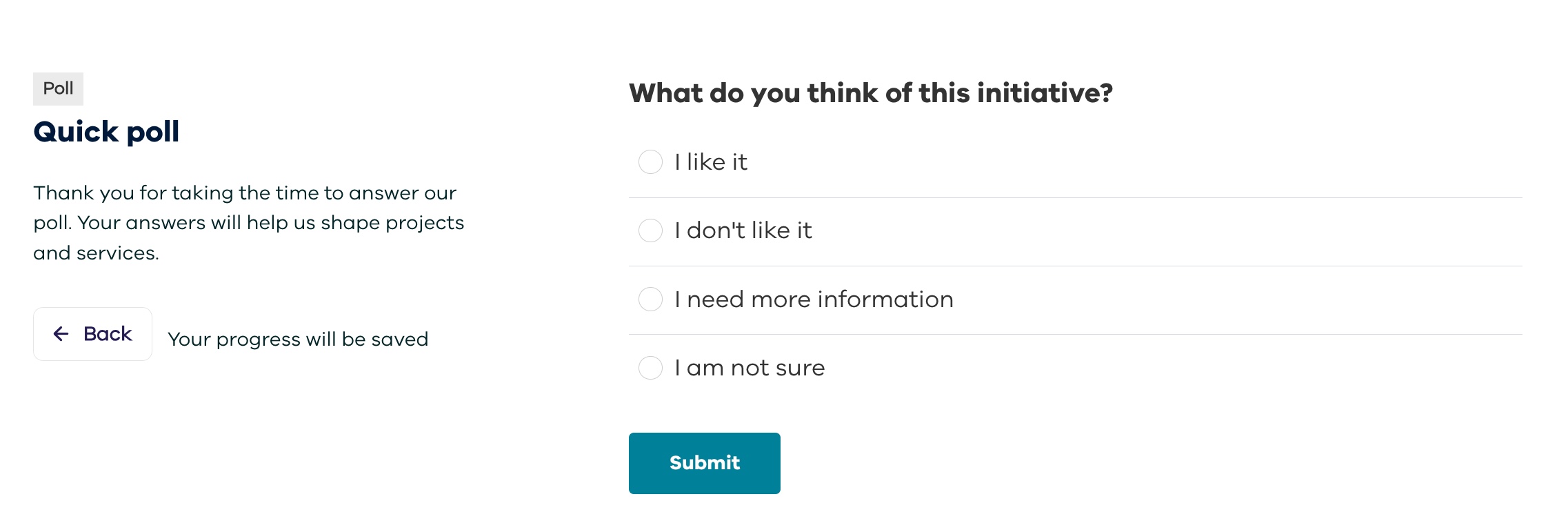The height and width of the screenshot is (530, 1568).
Task: Click the "I like it" option label text
Action: coord(711,162)
